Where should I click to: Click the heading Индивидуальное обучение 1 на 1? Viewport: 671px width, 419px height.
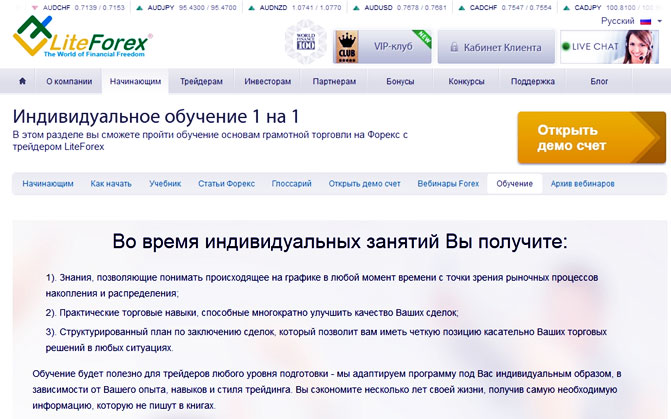(x=156, y=116)
